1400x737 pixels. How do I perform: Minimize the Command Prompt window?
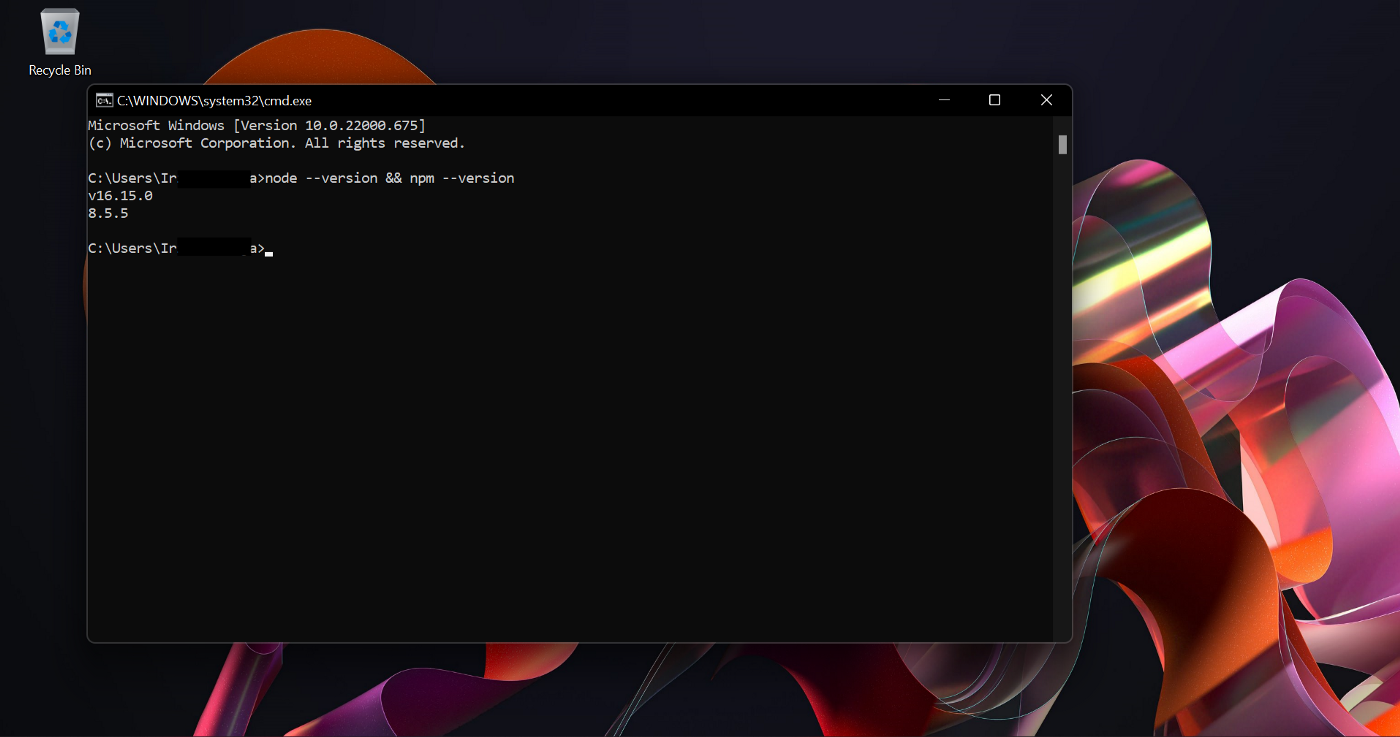click(x=944, y=100)
